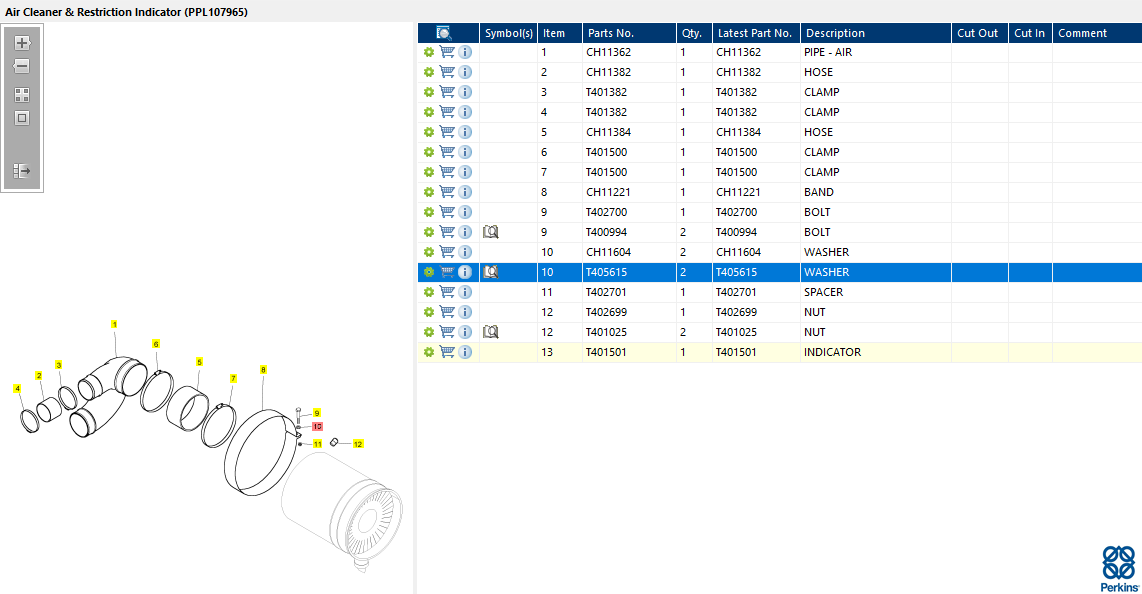Click the Perkins logo
The width and height of the screenshot is (1142, 594).
pos(1119,569)
